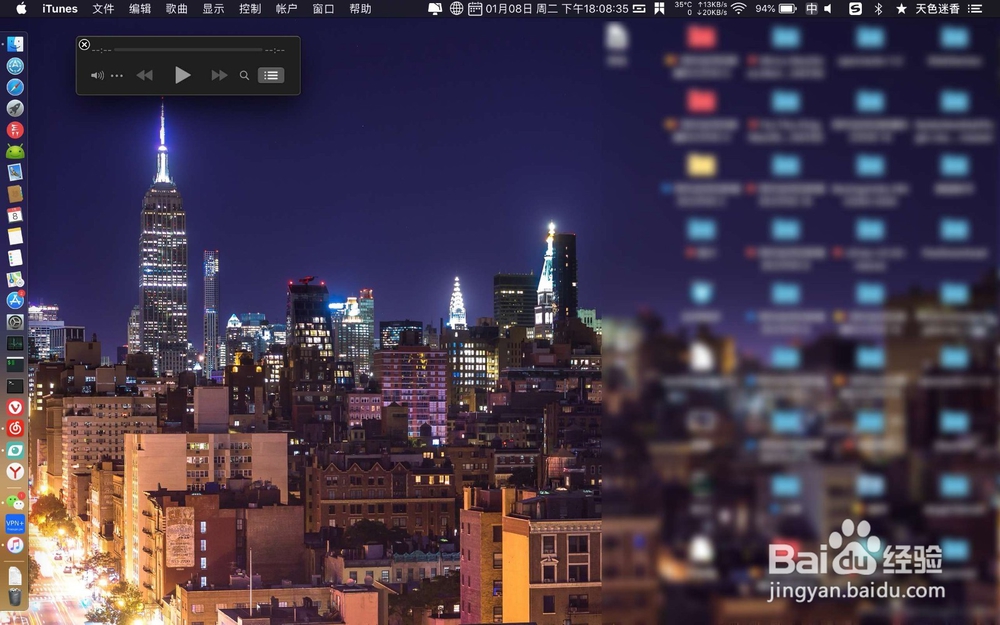The height and width of the screenshot is (625, 1000).
Task: Open Calendar showing 8 in Dock
Action: [15, 215]
